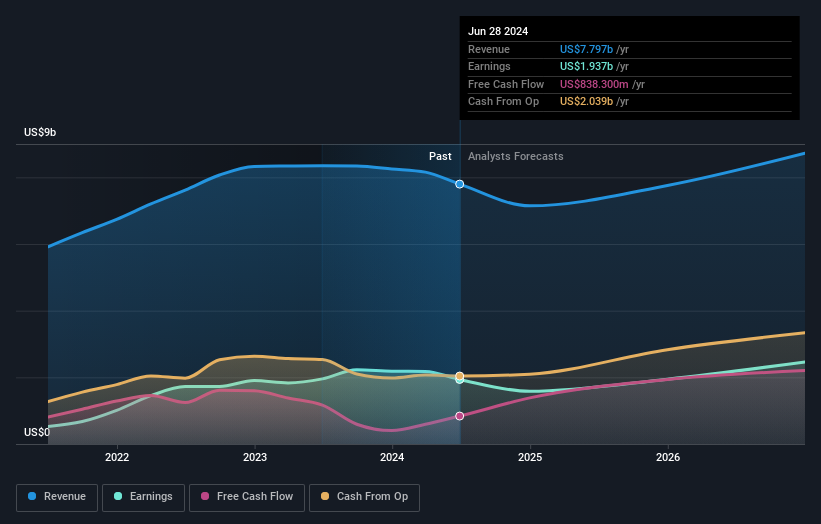Click the 2026 x-axis label
The image size is (821, 524).
[668, 457]
